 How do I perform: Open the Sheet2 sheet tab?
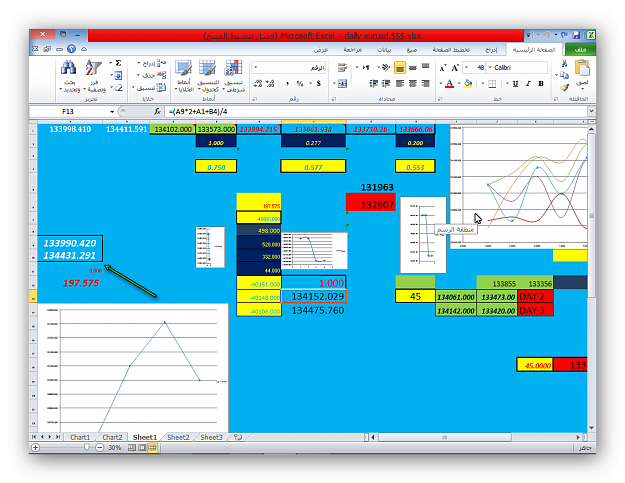[x=178, y=437]
